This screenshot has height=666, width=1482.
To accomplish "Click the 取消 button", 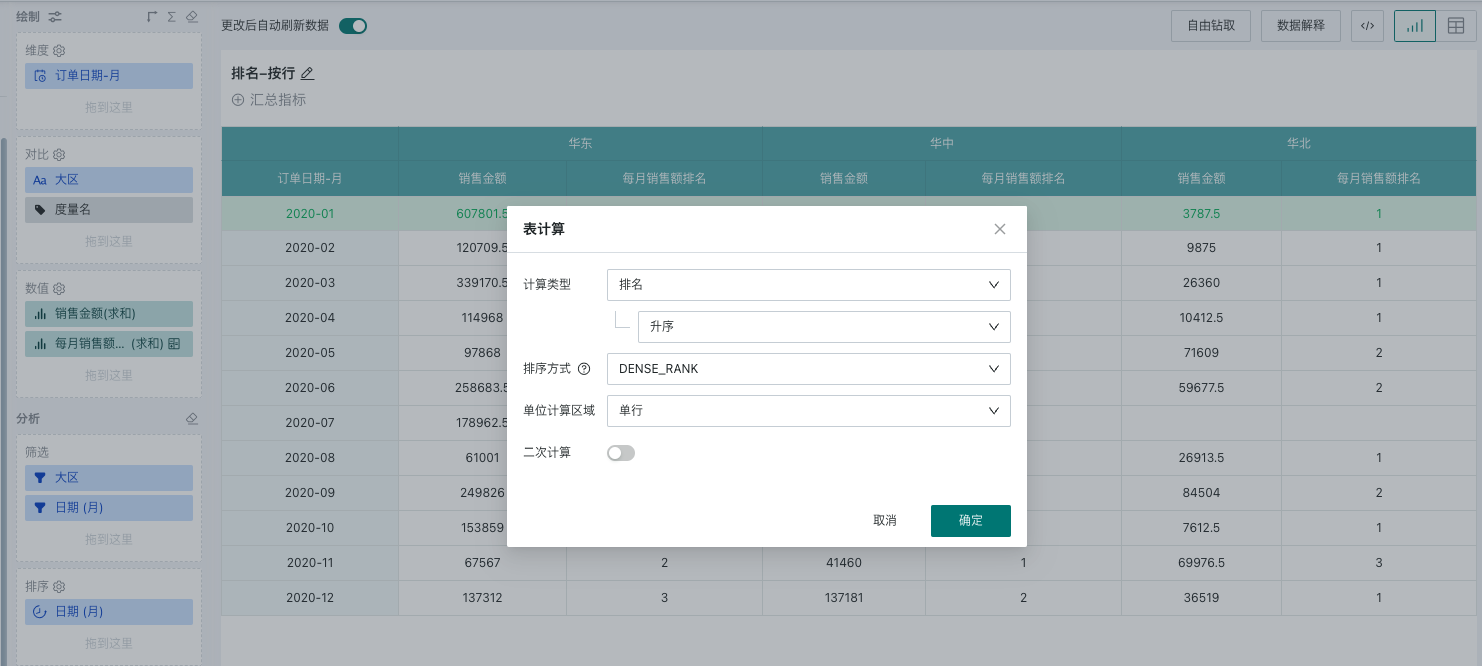I will tap(884, 521).
